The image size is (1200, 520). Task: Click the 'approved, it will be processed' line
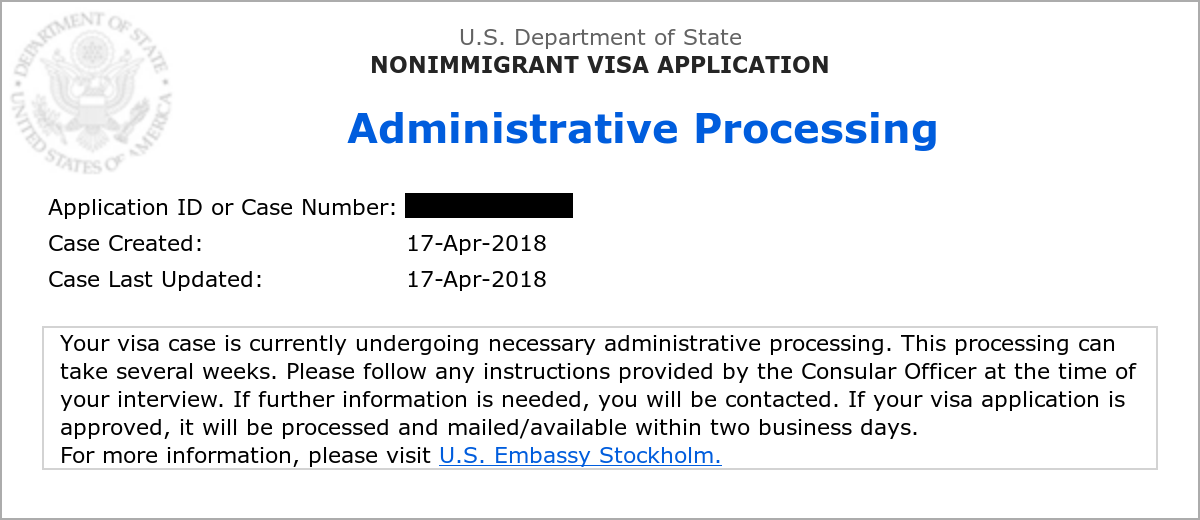pos(489,428)
